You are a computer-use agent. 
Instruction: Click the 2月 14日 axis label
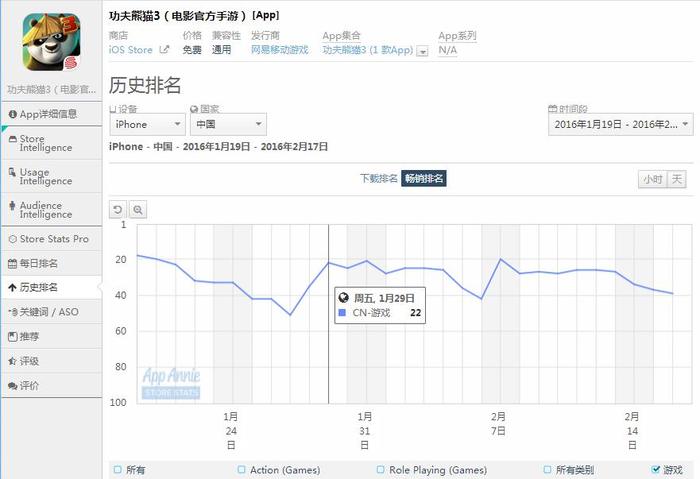click(632, 431)
